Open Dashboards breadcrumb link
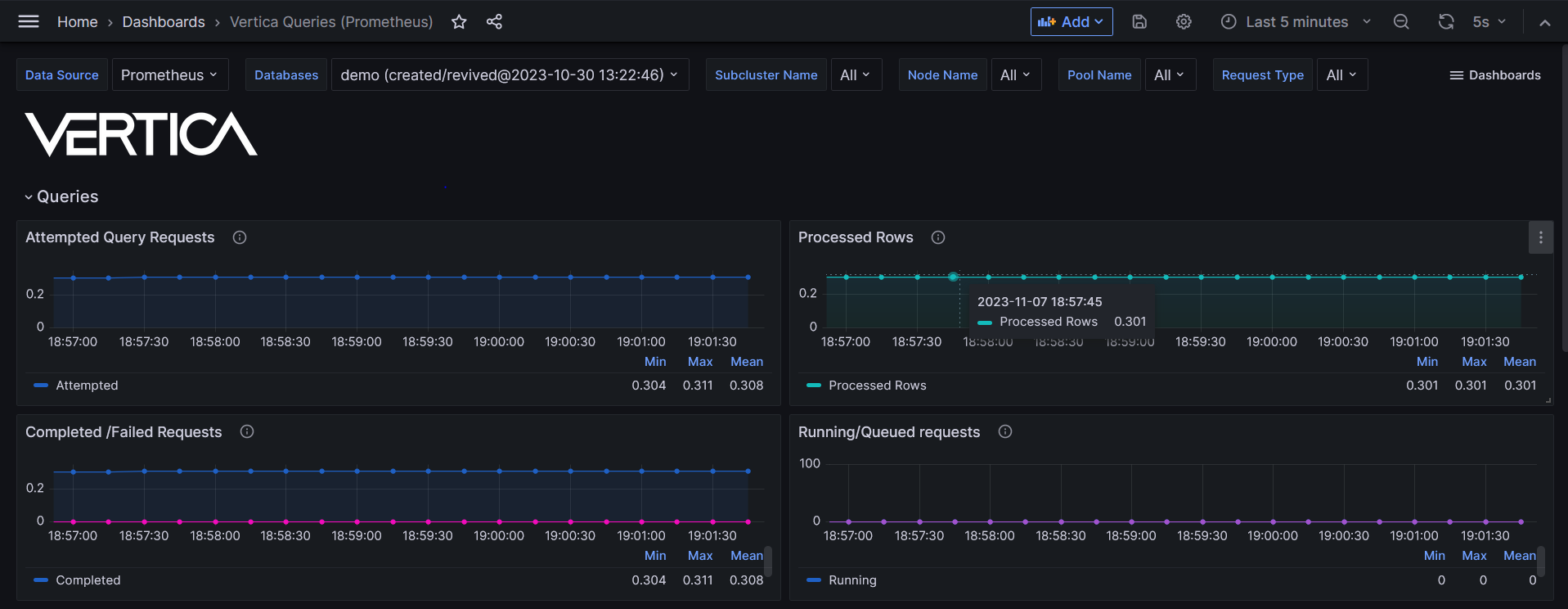This screenshot has width=1568, height=609. pyautogui.click(x=164, y=22)
